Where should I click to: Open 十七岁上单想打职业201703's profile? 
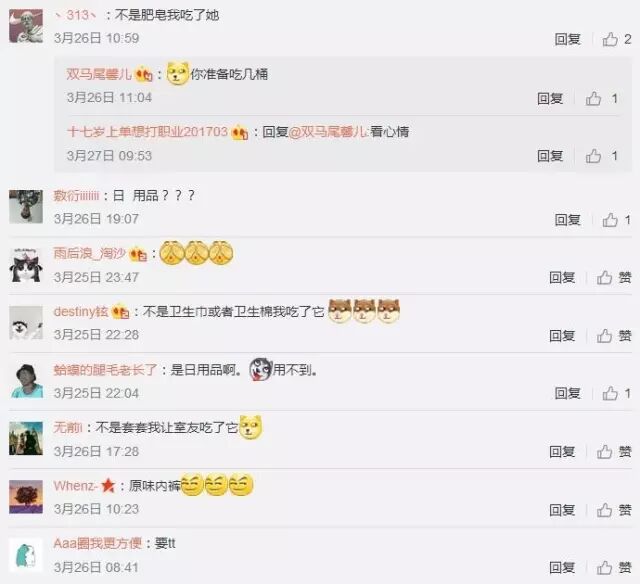click(x=147, y=132)
